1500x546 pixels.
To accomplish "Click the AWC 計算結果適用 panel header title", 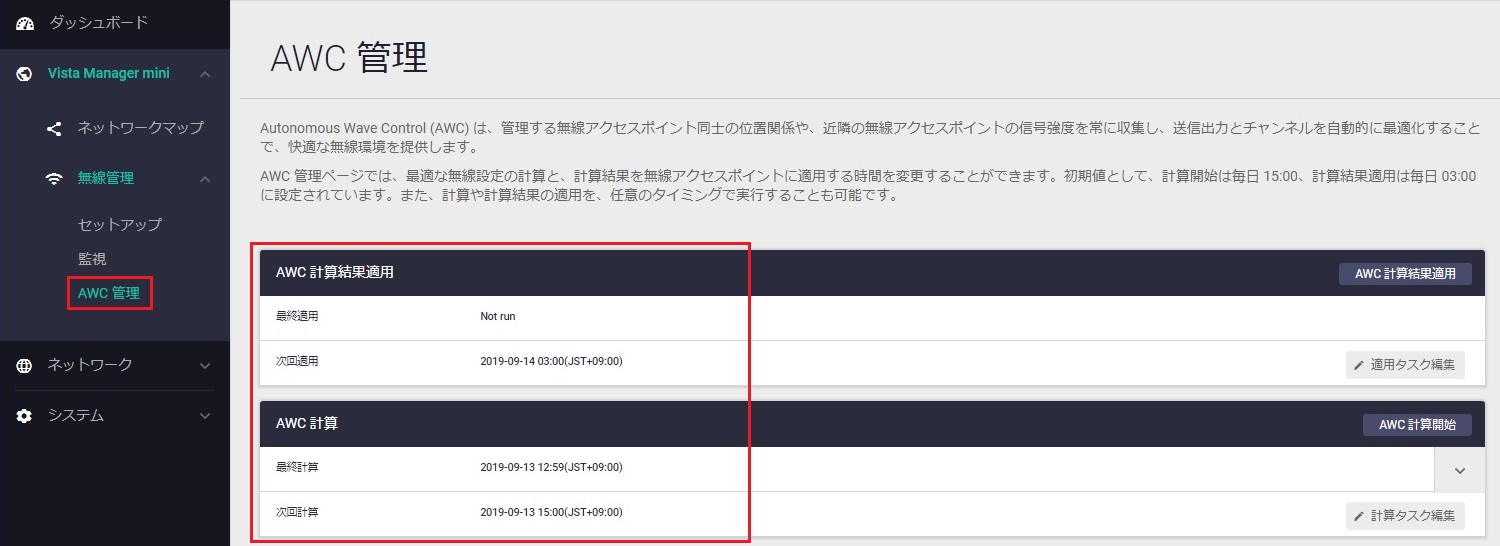I will point(335,272).
